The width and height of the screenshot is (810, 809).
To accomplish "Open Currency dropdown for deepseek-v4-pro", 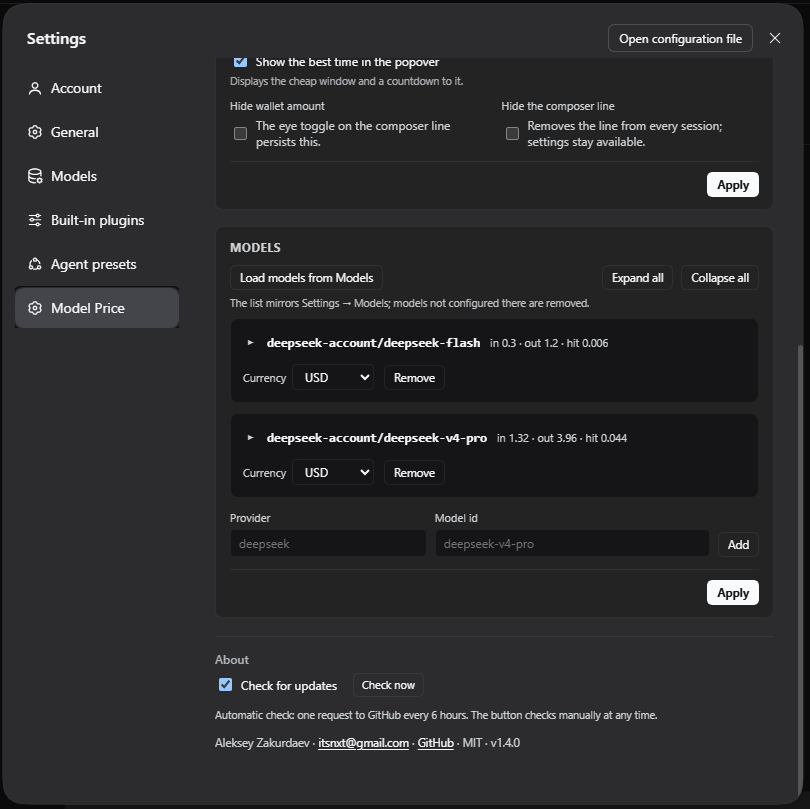I will click(x=333, y=473).
